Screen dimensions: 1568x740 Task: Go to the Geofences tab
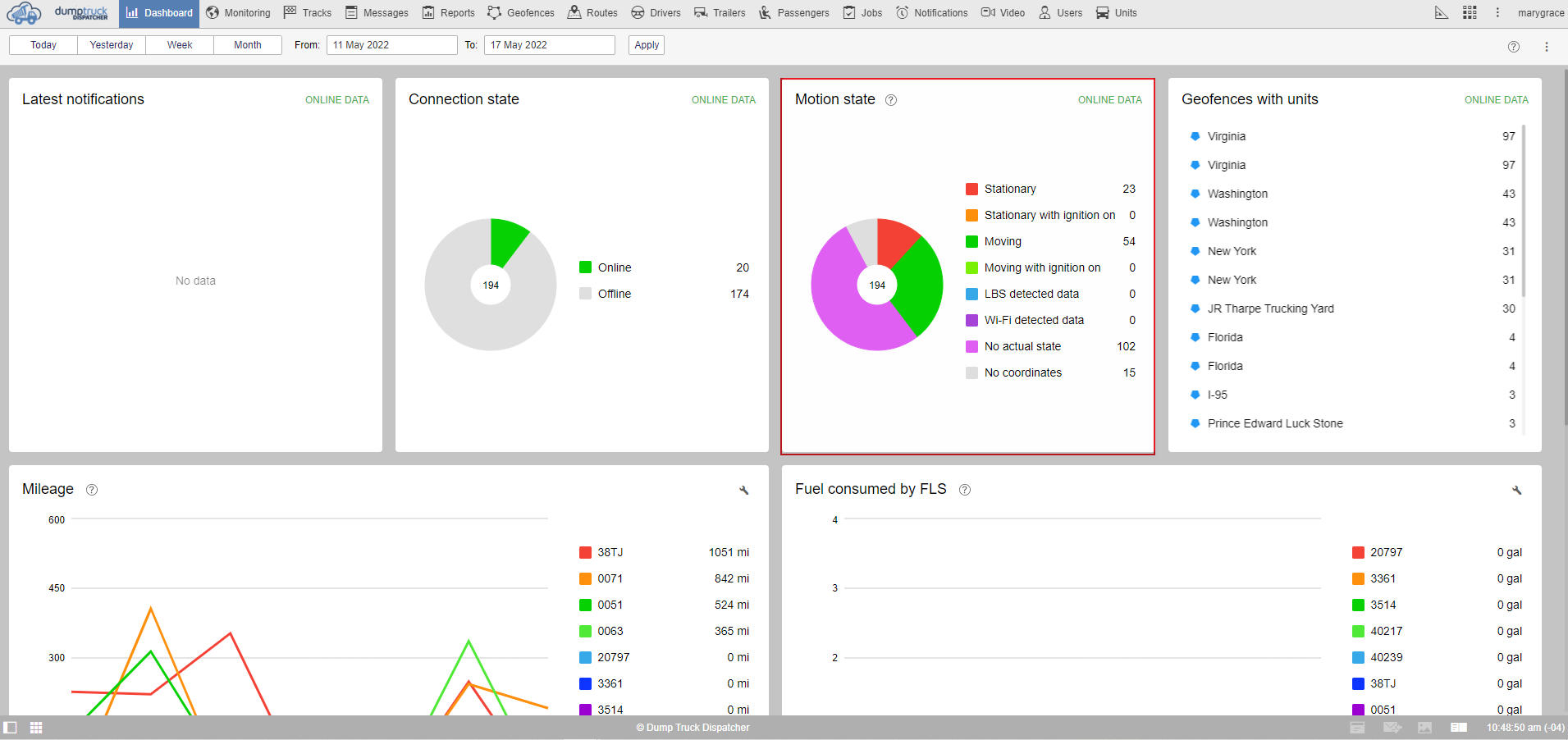(521, 13)
